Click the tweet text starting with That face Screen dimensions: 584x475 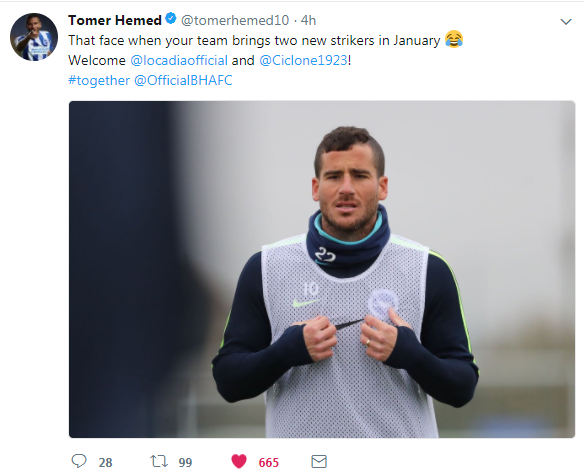[254, 40]
